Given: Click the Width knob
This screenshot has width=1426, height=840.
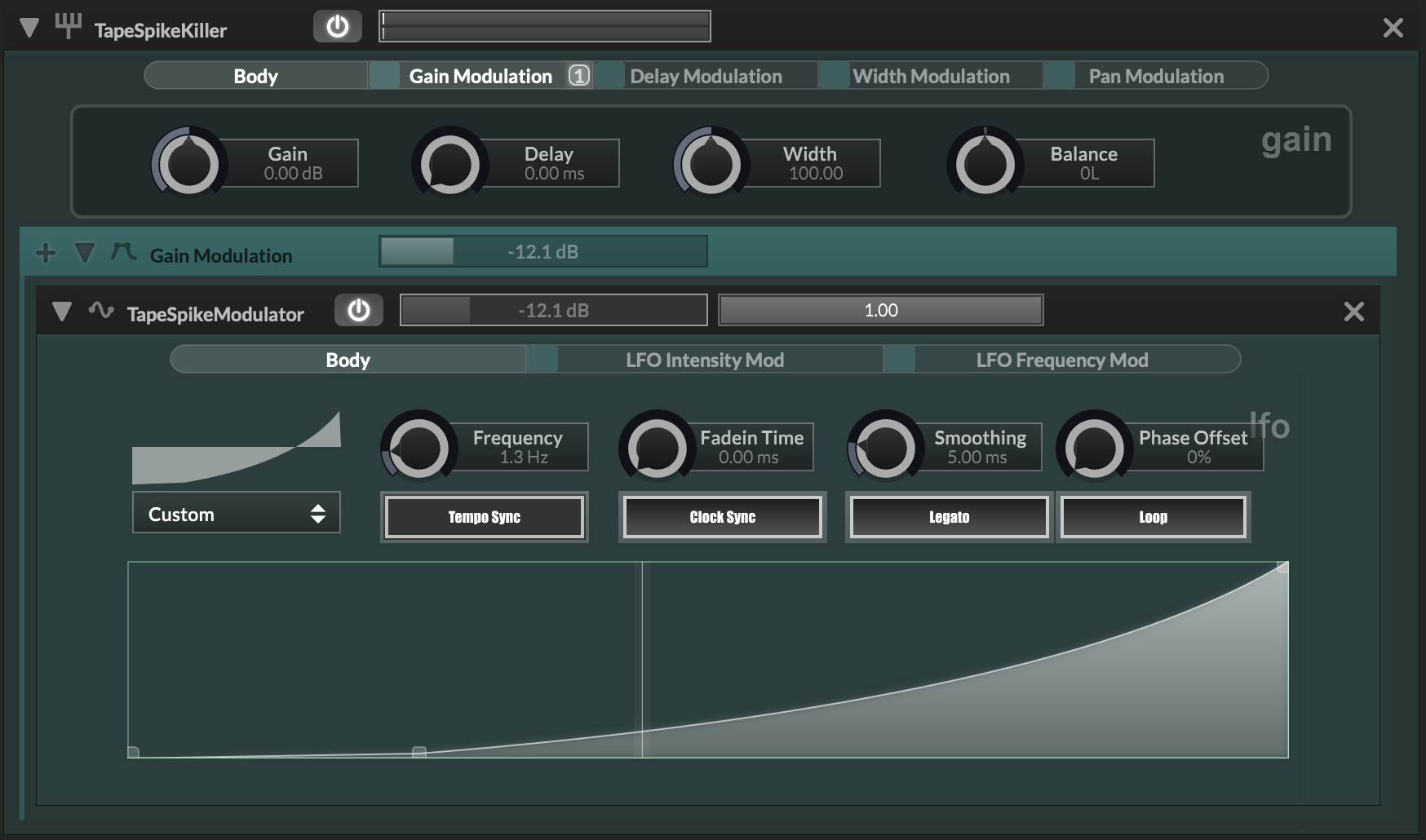Looking at the screenshot, I should pos(711,163).
